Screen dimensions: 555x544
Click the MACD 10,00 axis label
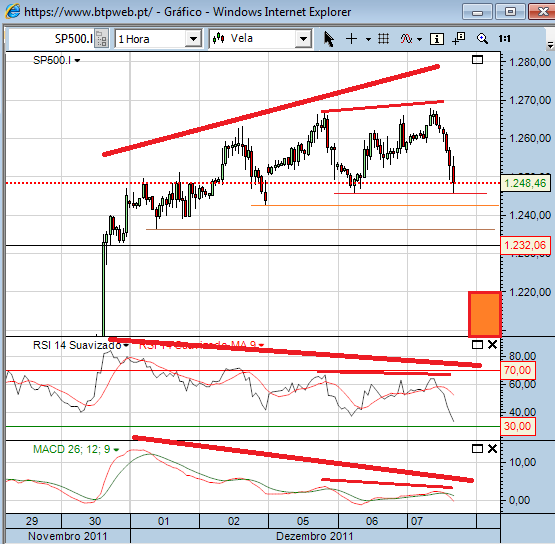tap(522, 462)
